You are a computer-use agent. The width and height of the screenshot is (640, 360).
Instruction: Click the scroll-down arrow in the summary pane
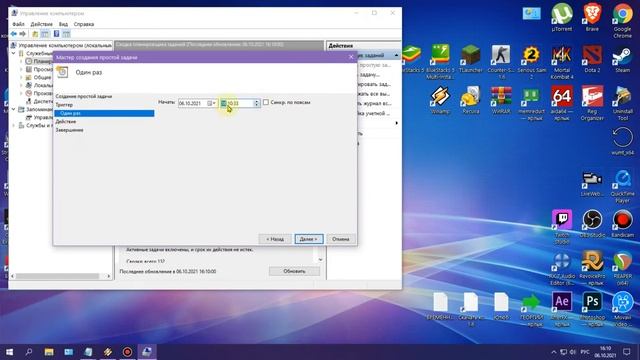click(x=320, y=260)
